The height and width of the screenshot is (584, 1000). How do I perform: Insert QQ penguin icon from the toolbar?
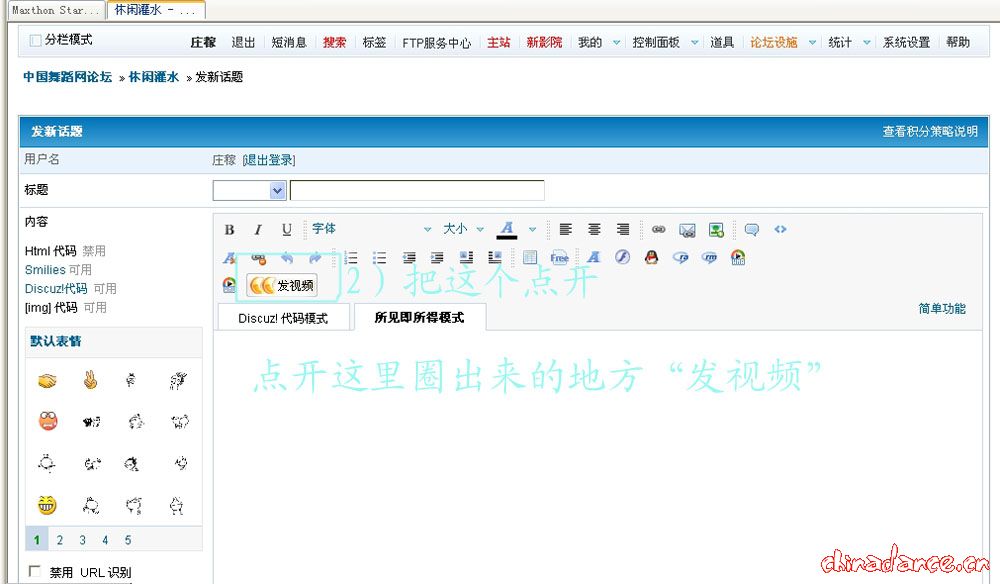pos(651,258)
